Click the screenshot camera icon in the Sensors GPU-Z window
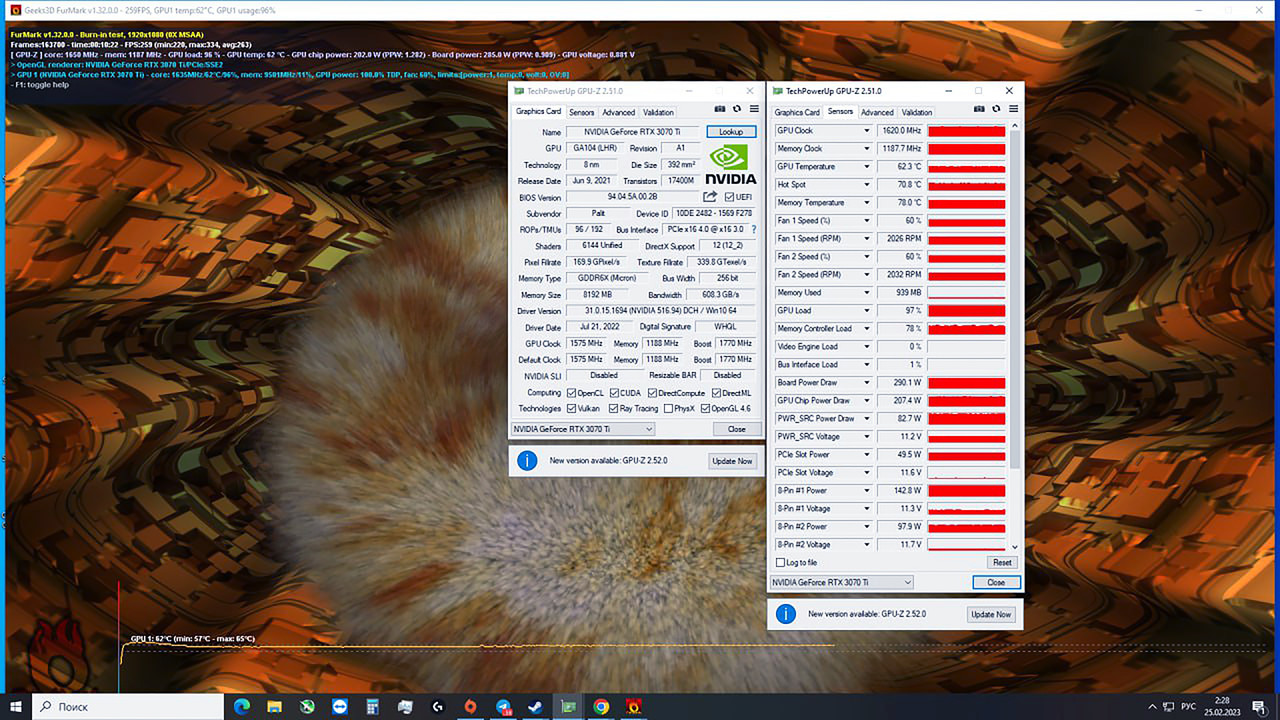 coord(980,108)
